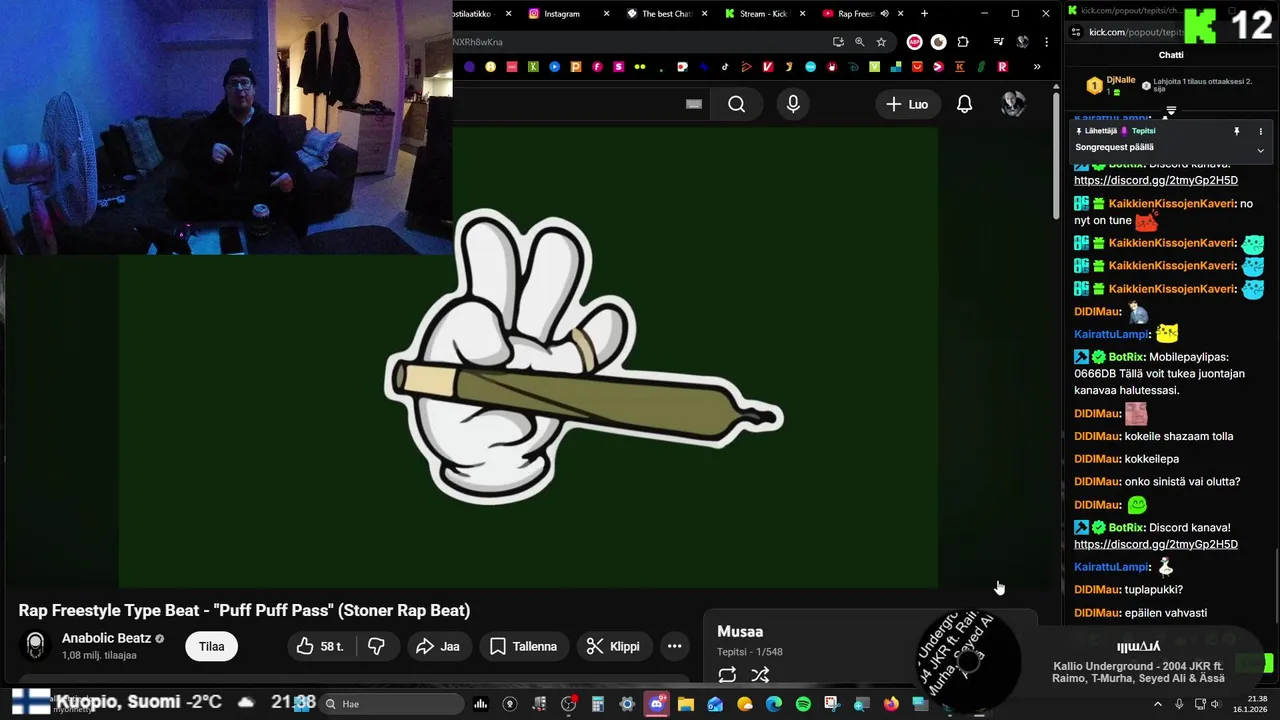Share the video via Jaa
Image resolution: width=1280 pixels, height=720 pixels.
point(438,646)
